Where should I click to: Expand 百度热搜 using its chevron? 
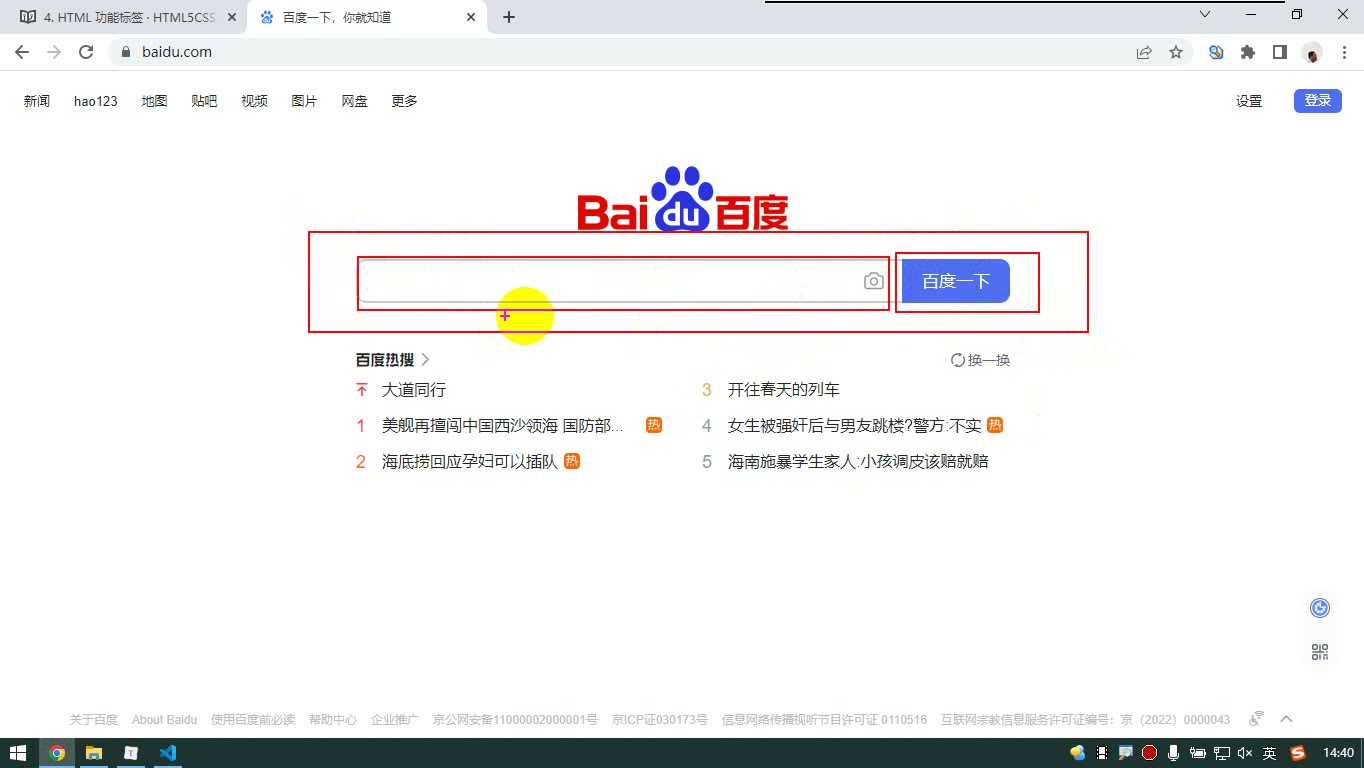[x=425, y=360]
